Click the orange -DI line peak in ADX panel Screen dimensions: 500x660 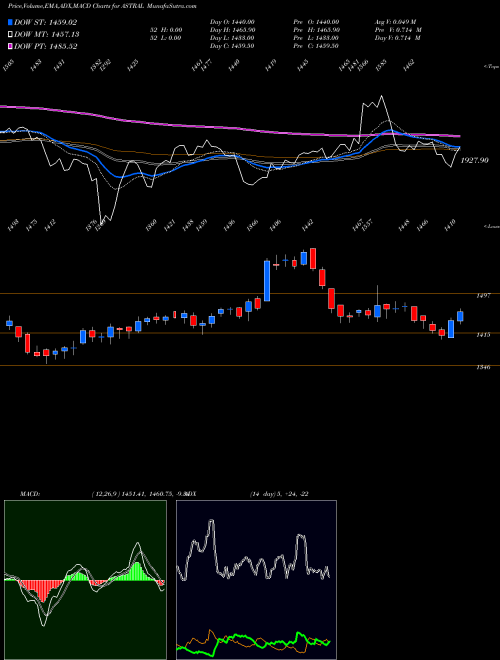(x=210, y=632)
